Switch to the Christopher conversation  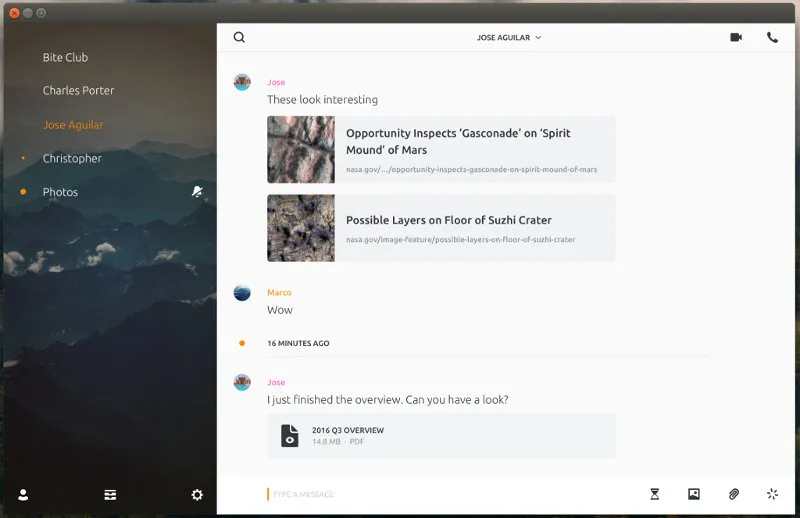point(72,159)
